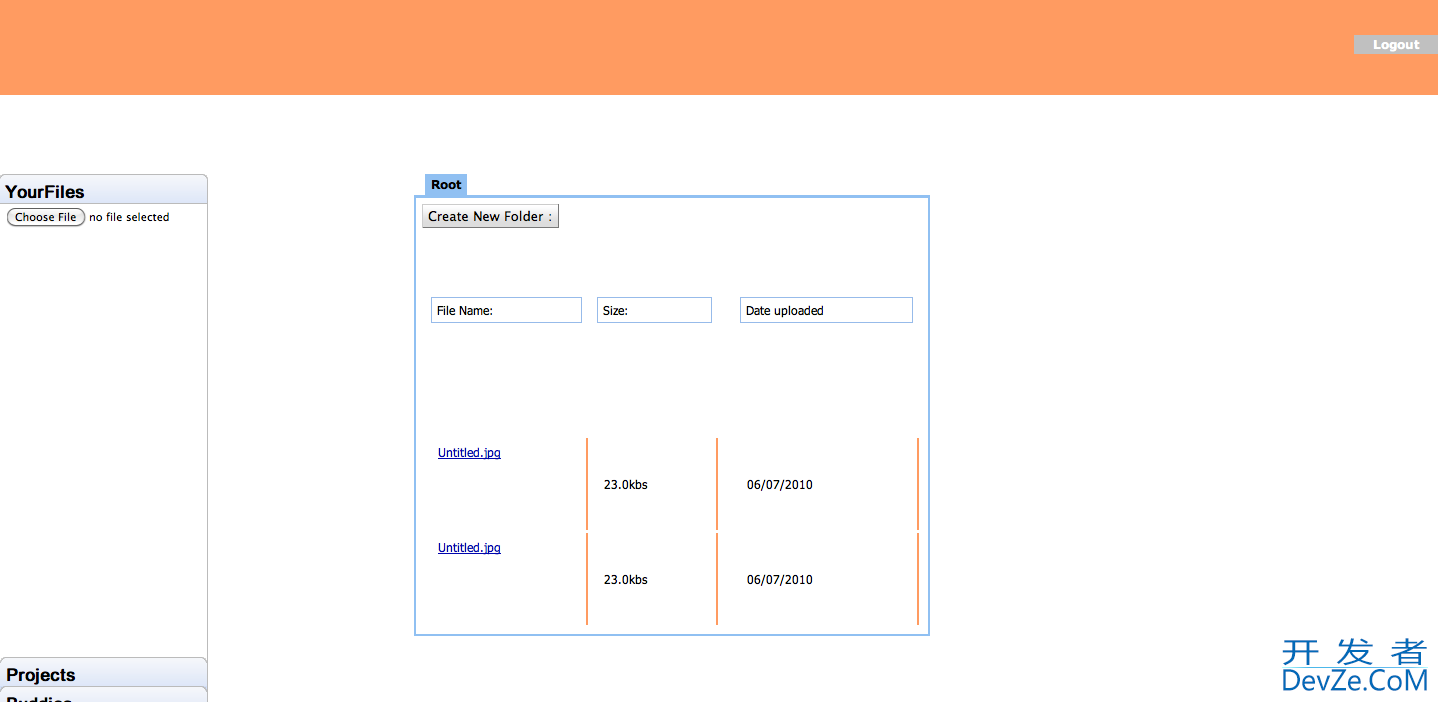Click the File Name column header
Image resolution: width=1438 pixels, height=702 pixels.
pos(506,310)
